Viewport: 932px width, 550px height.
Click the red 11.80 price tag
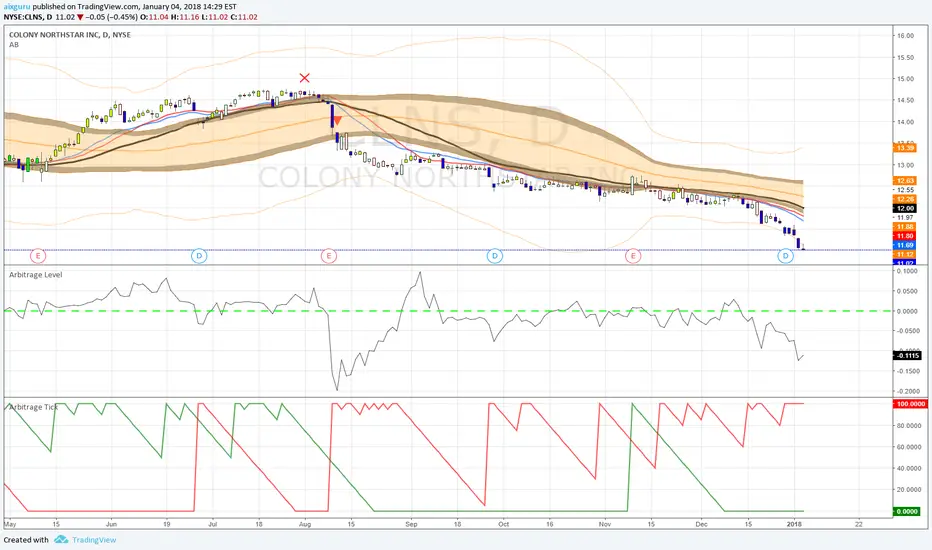click(905, 236)
